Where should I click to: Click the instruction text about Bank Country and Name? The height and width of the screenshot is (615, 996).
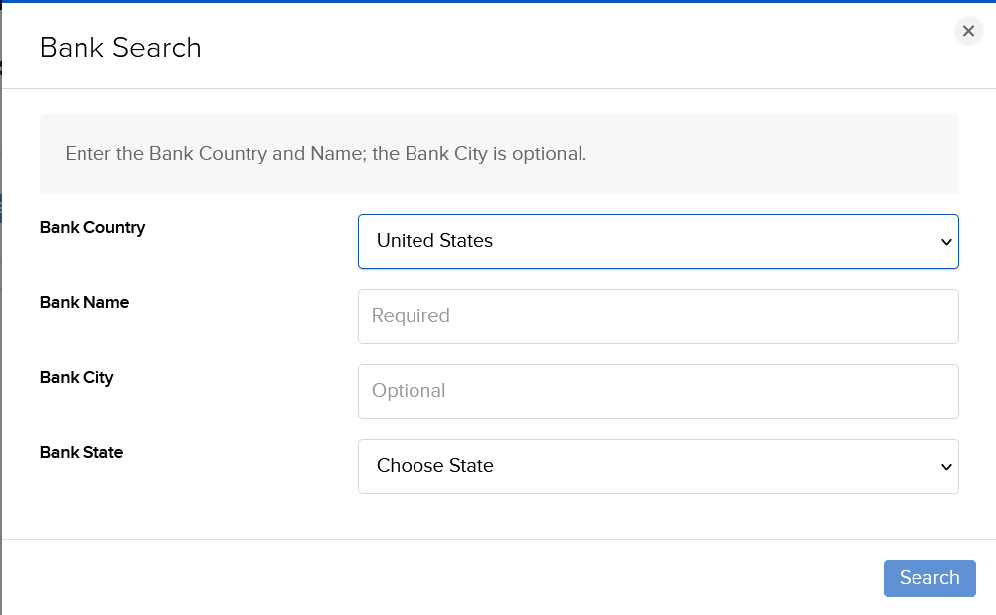[326, 154]
